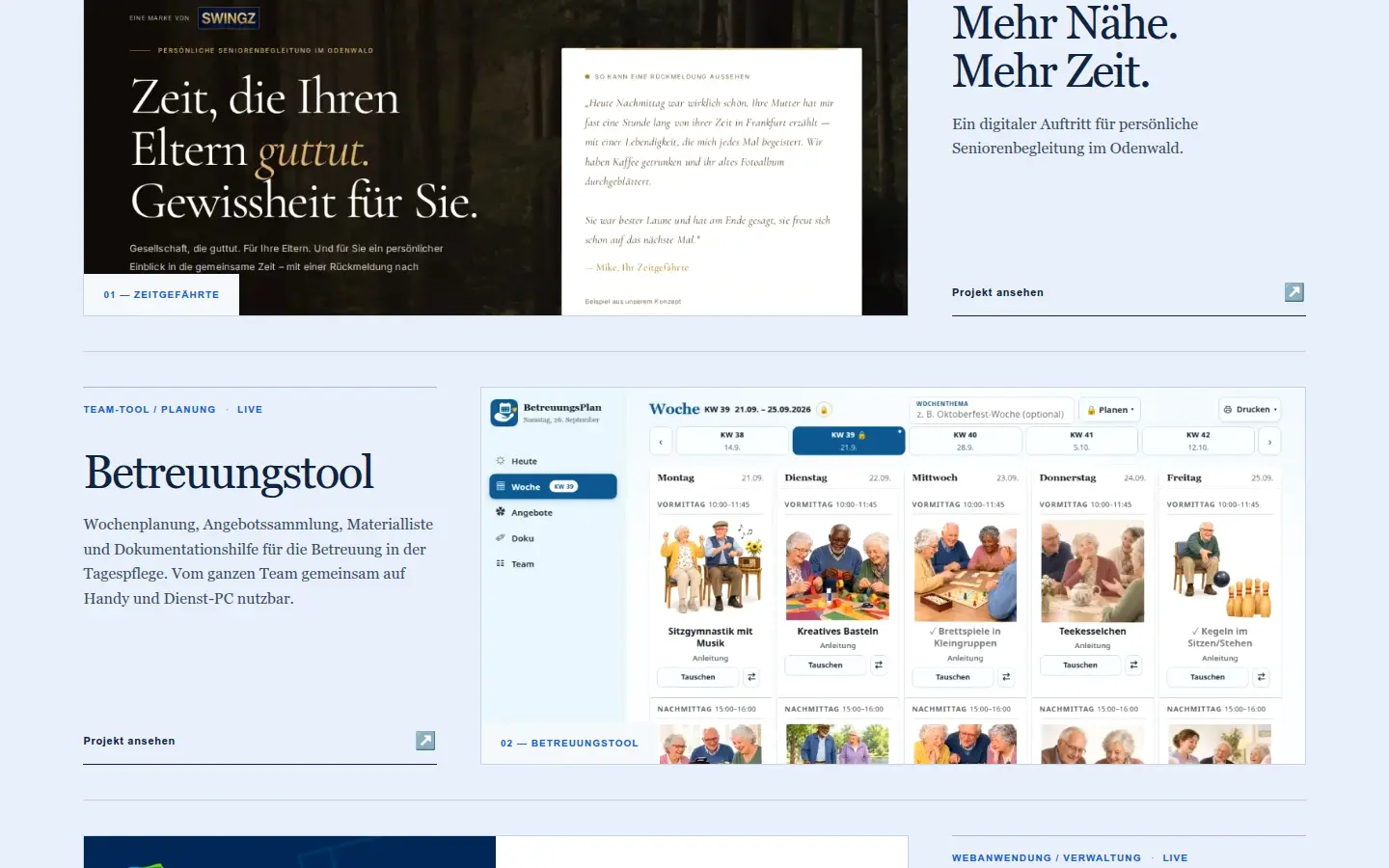
Task: Select the Heute sidebar item
Action: click(x=553, y=461)
